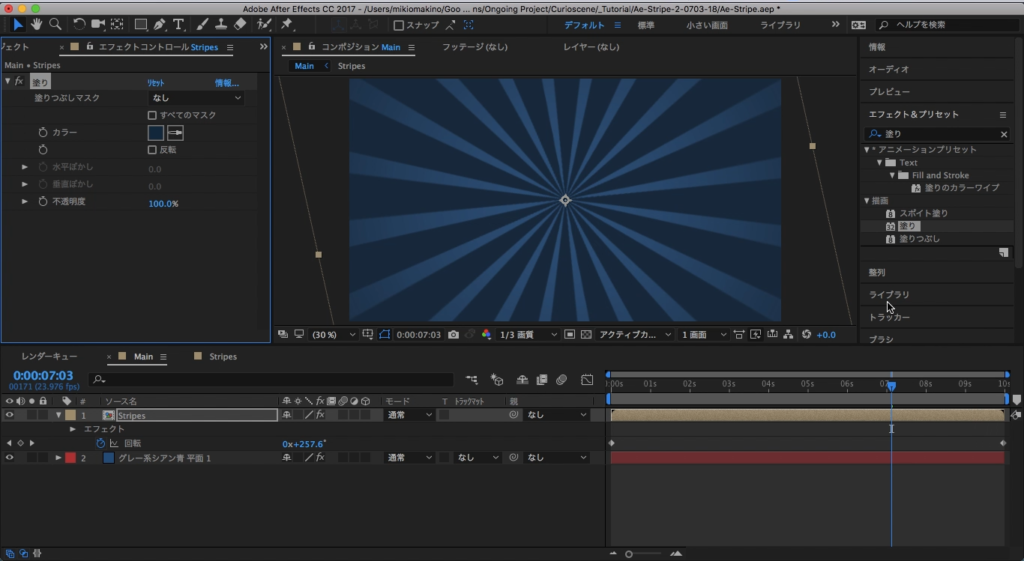Image resolution: width=1024 pixels, height=561 pixels.
Task: Click the rotation stopwatch icon in the timeline
Action: tap(100, 443)
